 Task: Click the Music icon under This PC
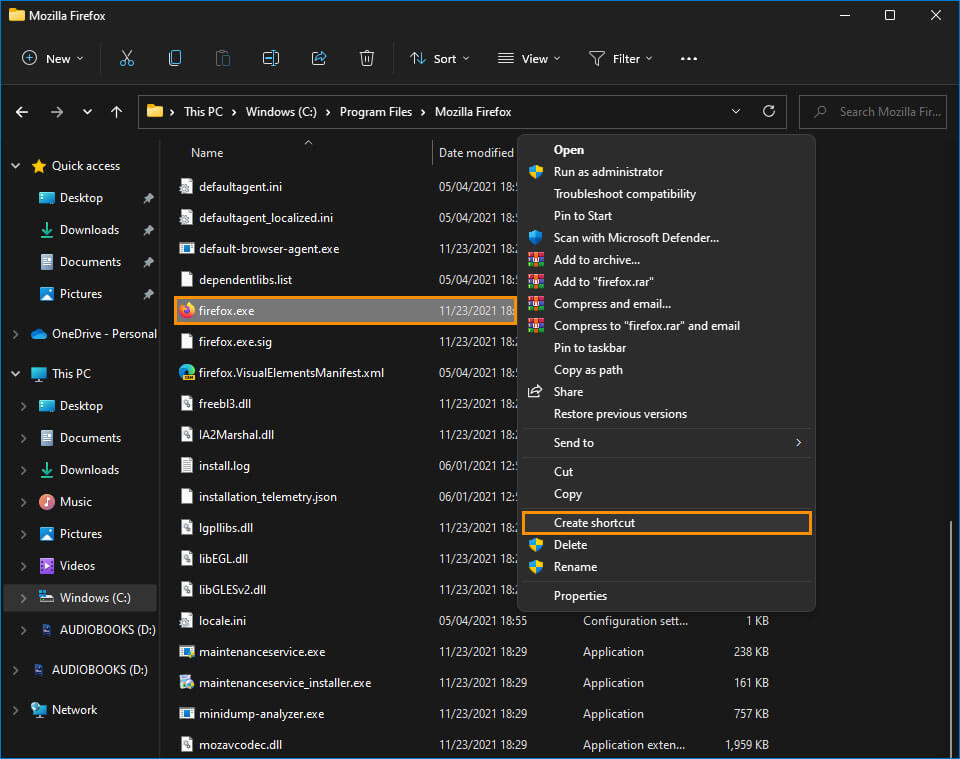tap(47, 502)
